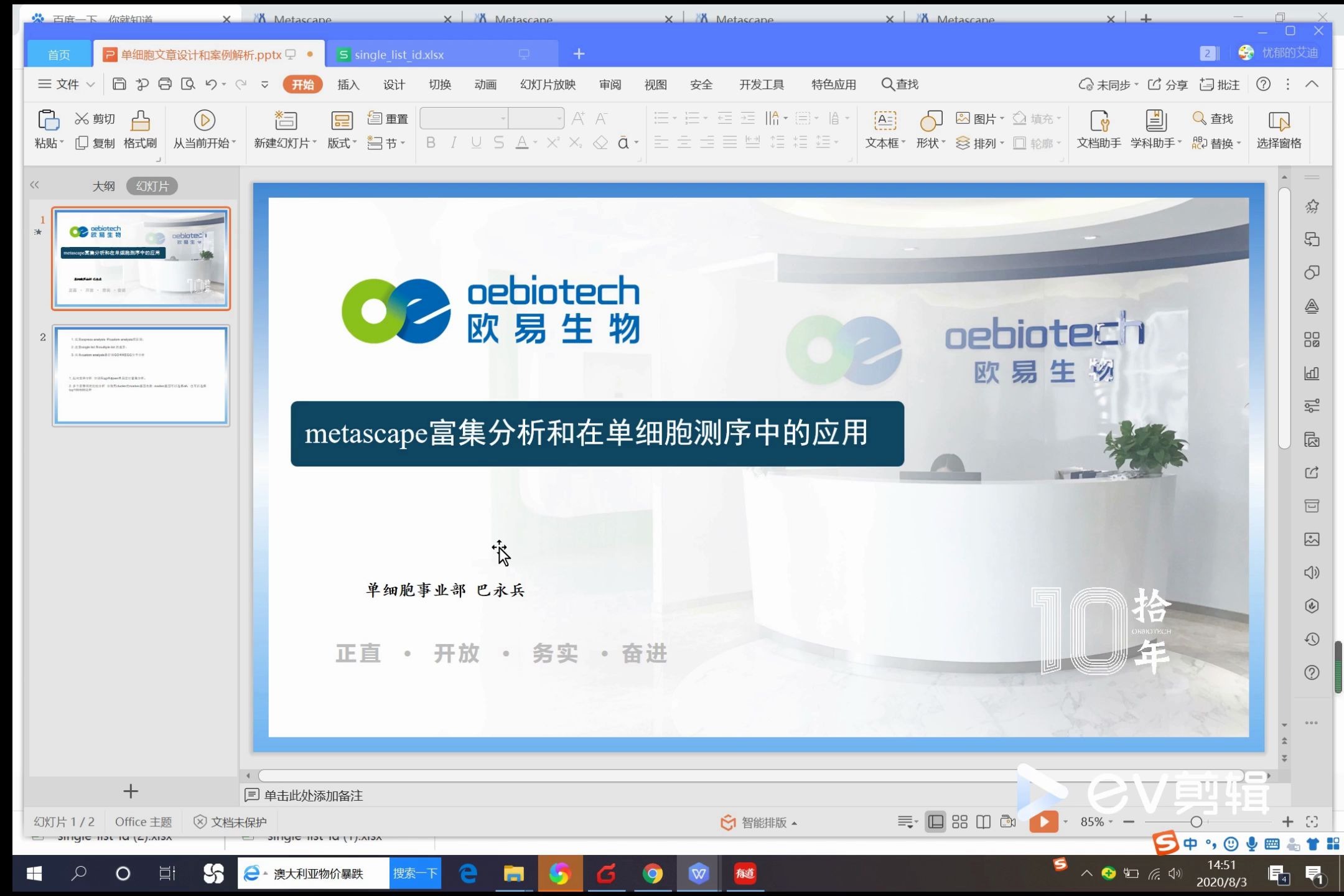
Task: Switch to normal view in status bar
Action: [935, 822]
